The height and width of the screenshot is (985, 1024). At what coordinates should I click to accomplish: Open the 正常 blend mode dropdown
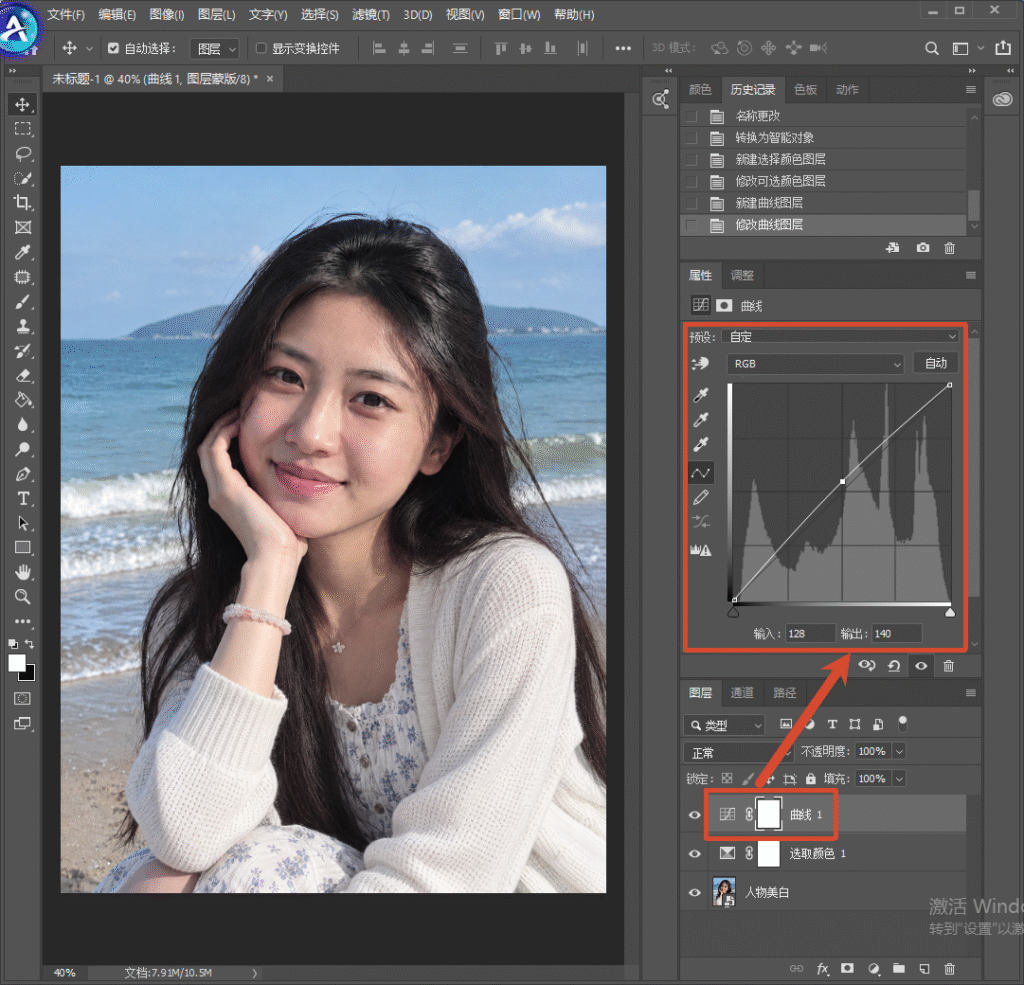pyautogui.click(x=738, y=752)
